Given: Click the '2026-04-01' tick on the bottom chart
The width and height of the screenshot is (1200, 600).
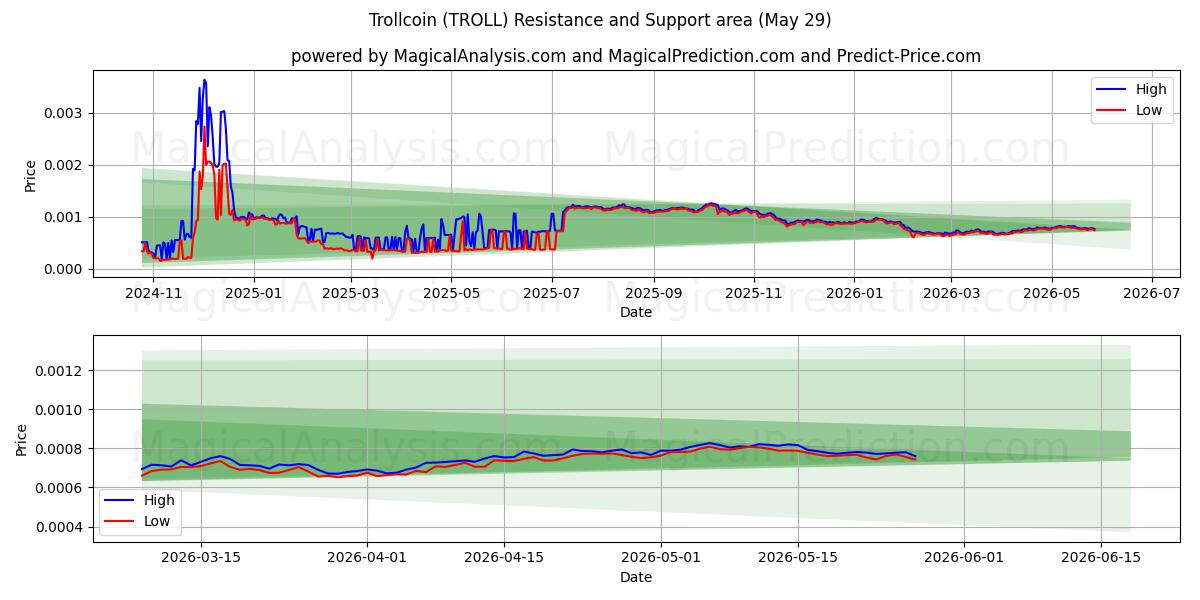Looking at the screenshot, I should [x=367, y=558].
